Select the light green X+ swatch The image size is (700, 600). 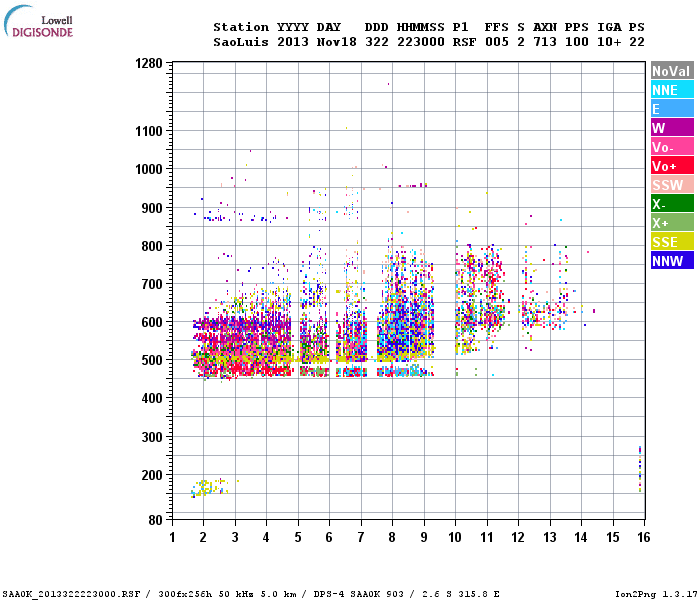click(672, 222)
